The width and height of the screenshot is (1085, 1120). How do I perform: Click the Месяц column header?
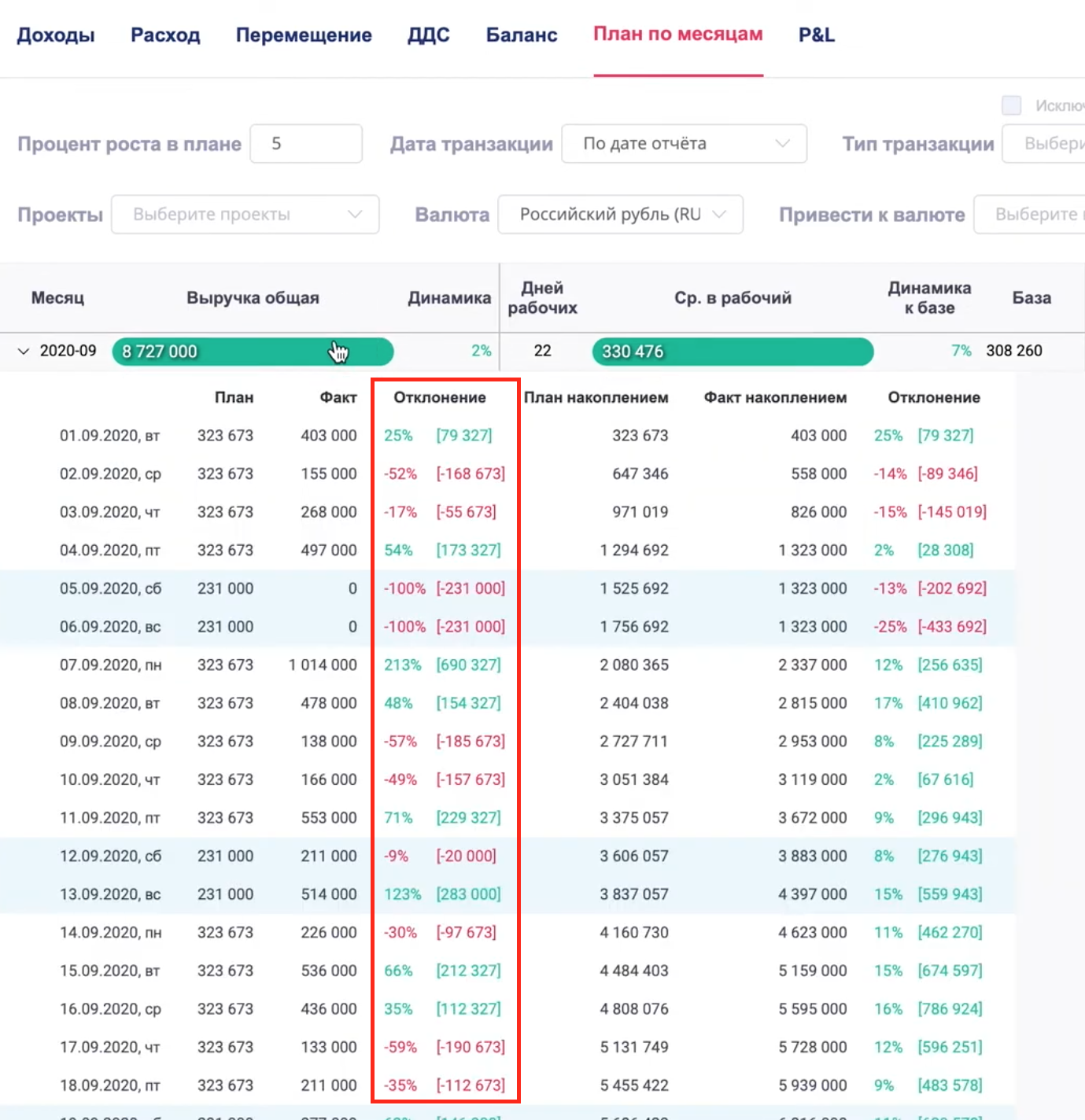point(57,297)
